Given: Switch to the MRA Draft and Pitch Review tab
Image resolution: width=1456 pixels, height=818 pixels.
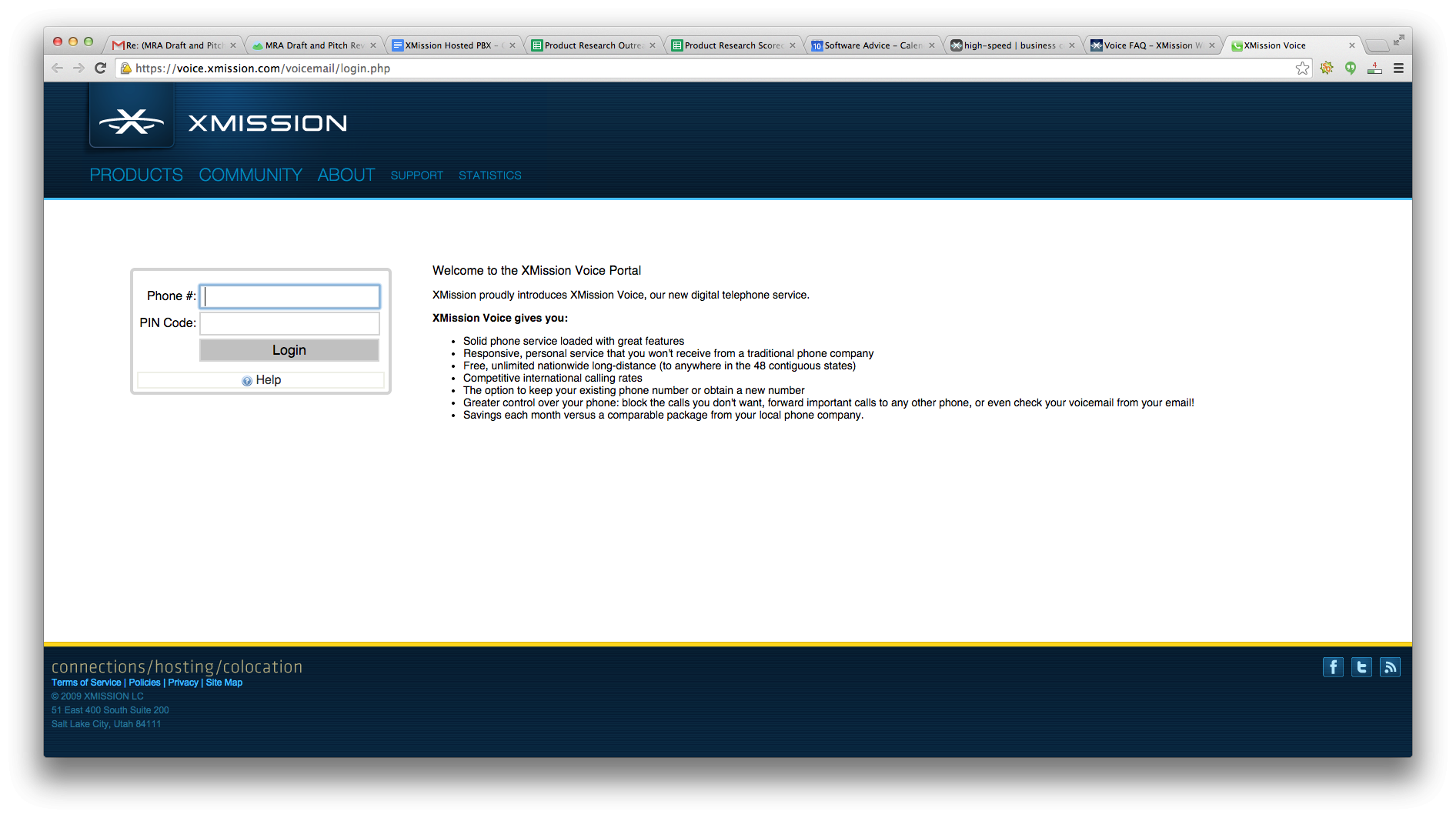Looking at the screenshot, I should (314, 45).
